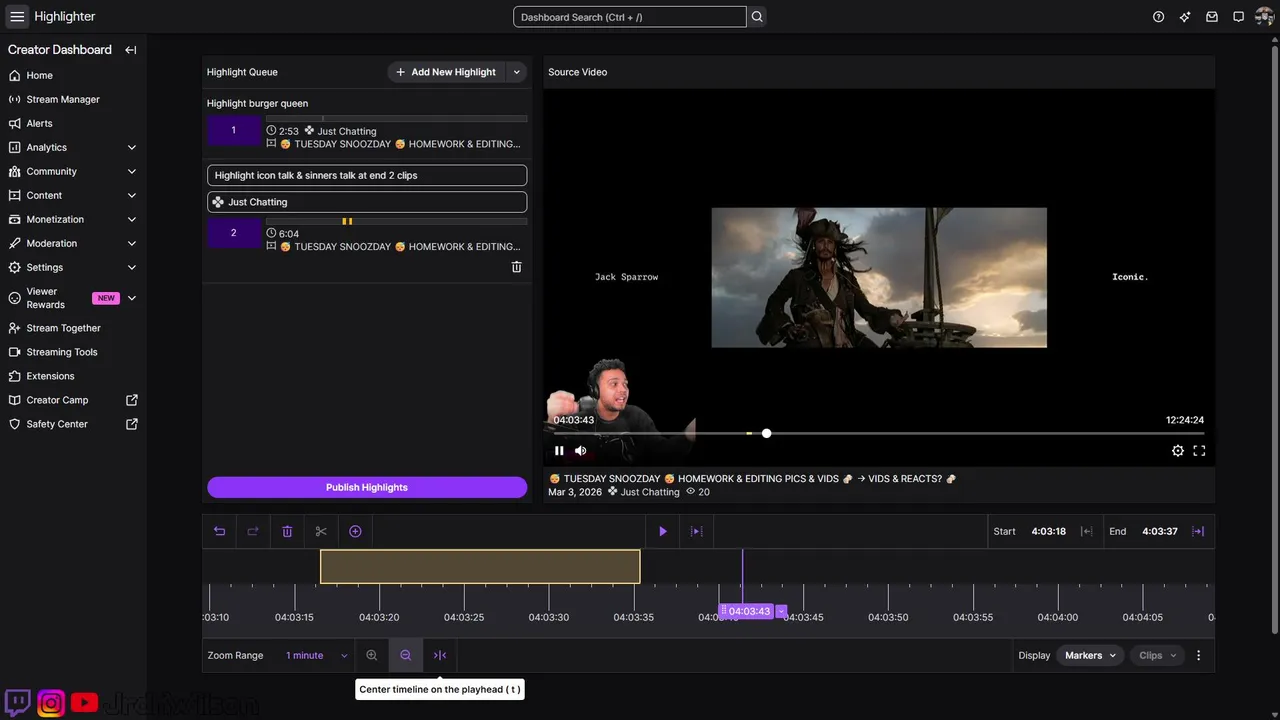Viewport: 1280px width, 720px height.
Task: Click the Start time value 4:03:18
Action: (x=1049, y=531)
